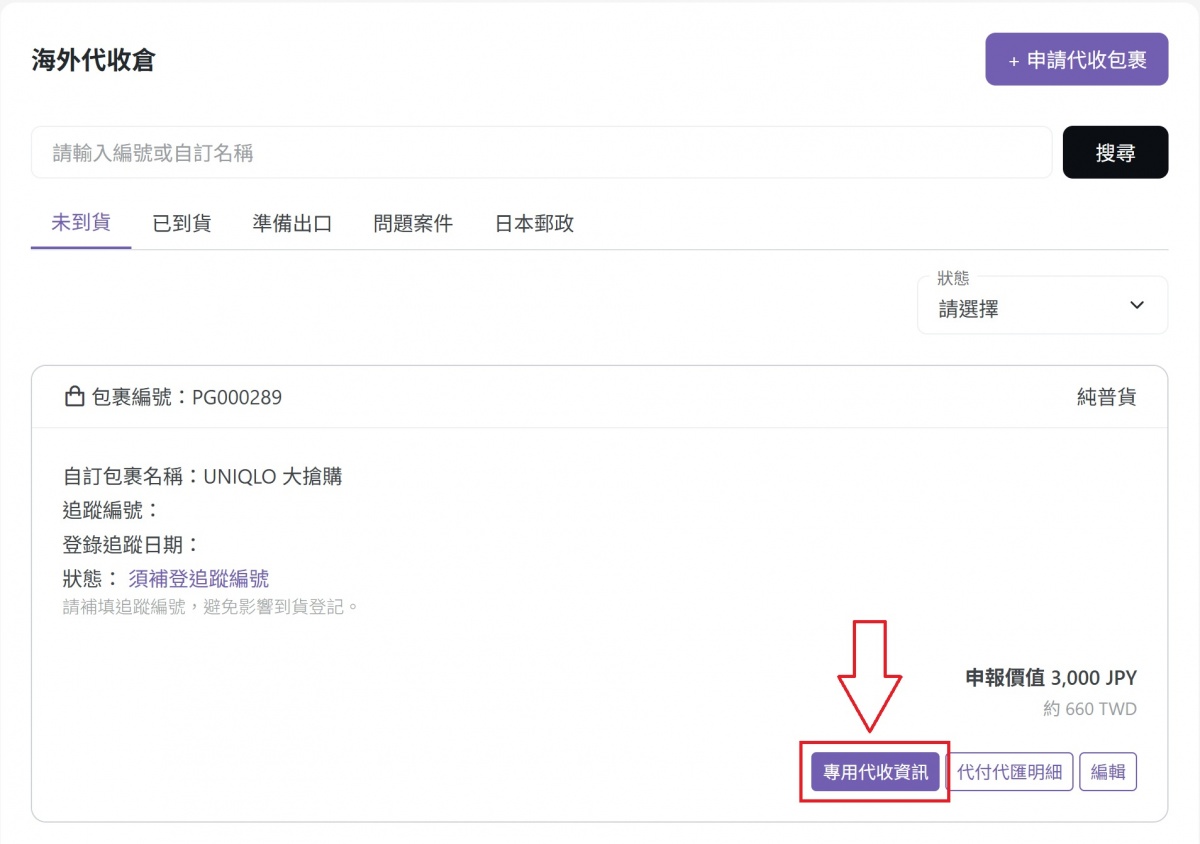The height and width of the screenshot is (844, 1200).
Task: Click the 海外代收倉 page heading
Action: tap(93, 60)
